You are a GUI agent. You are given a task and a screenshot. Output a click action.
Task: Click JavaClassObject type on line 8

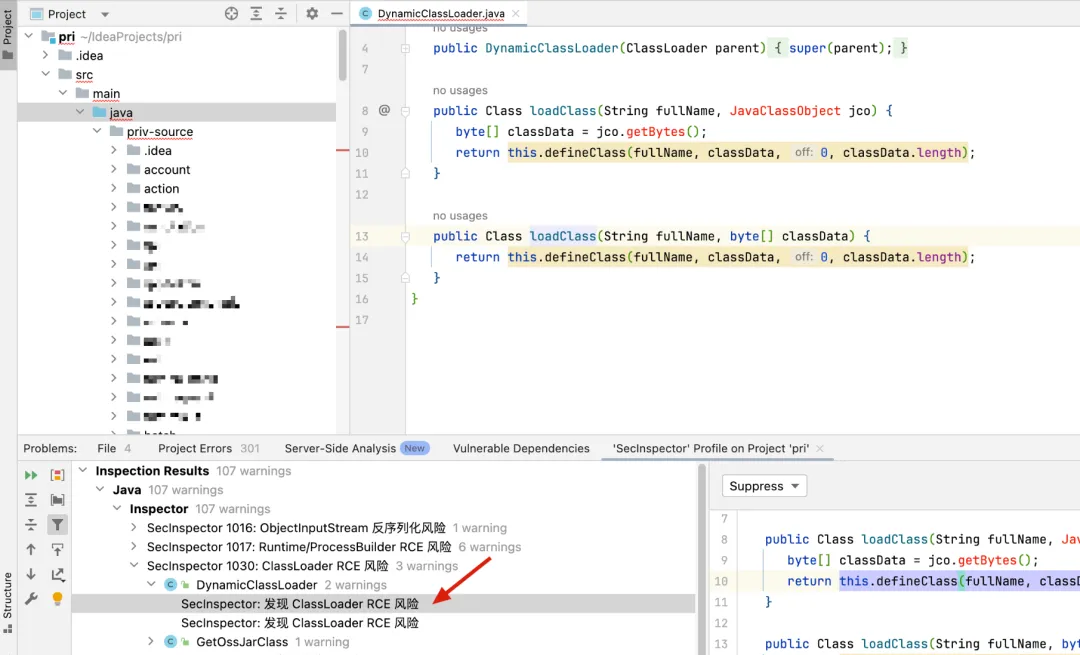point(785,111)
